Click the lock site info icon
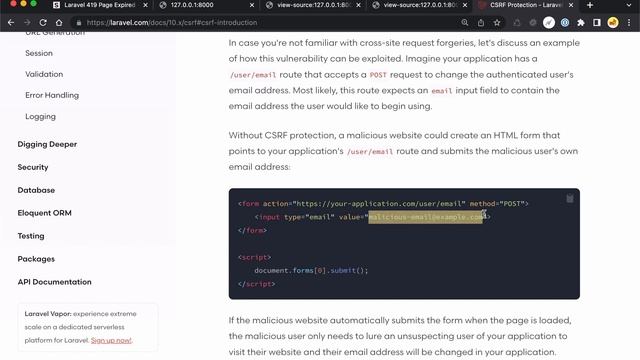The image size is (640, 360). pos(79,22)
